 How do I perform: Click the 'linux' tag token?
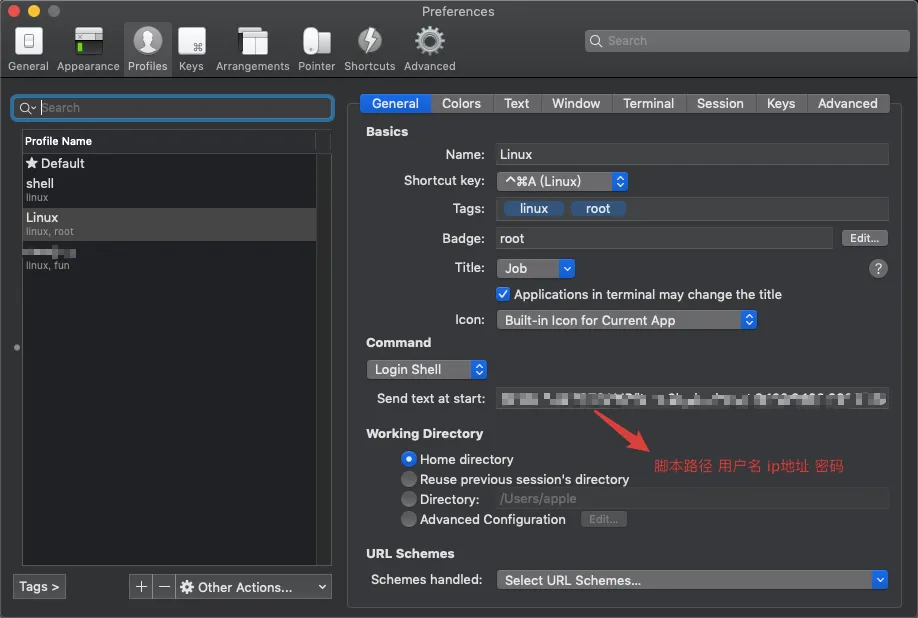click(x=534, y=209)
